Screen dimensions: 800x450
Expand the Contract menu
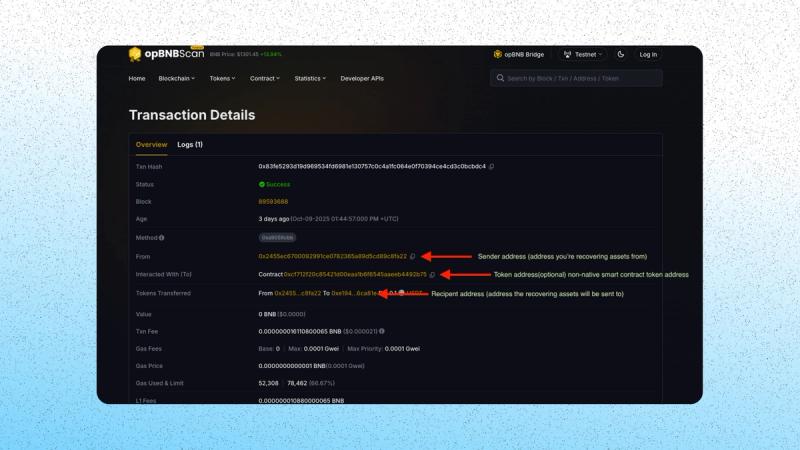click(x=265, y=79)
